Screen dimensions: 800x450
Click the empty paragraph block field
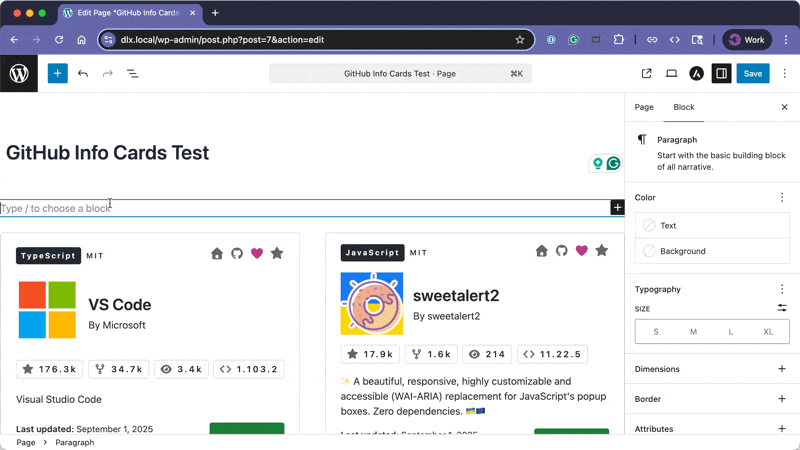(x=300, y=208)
